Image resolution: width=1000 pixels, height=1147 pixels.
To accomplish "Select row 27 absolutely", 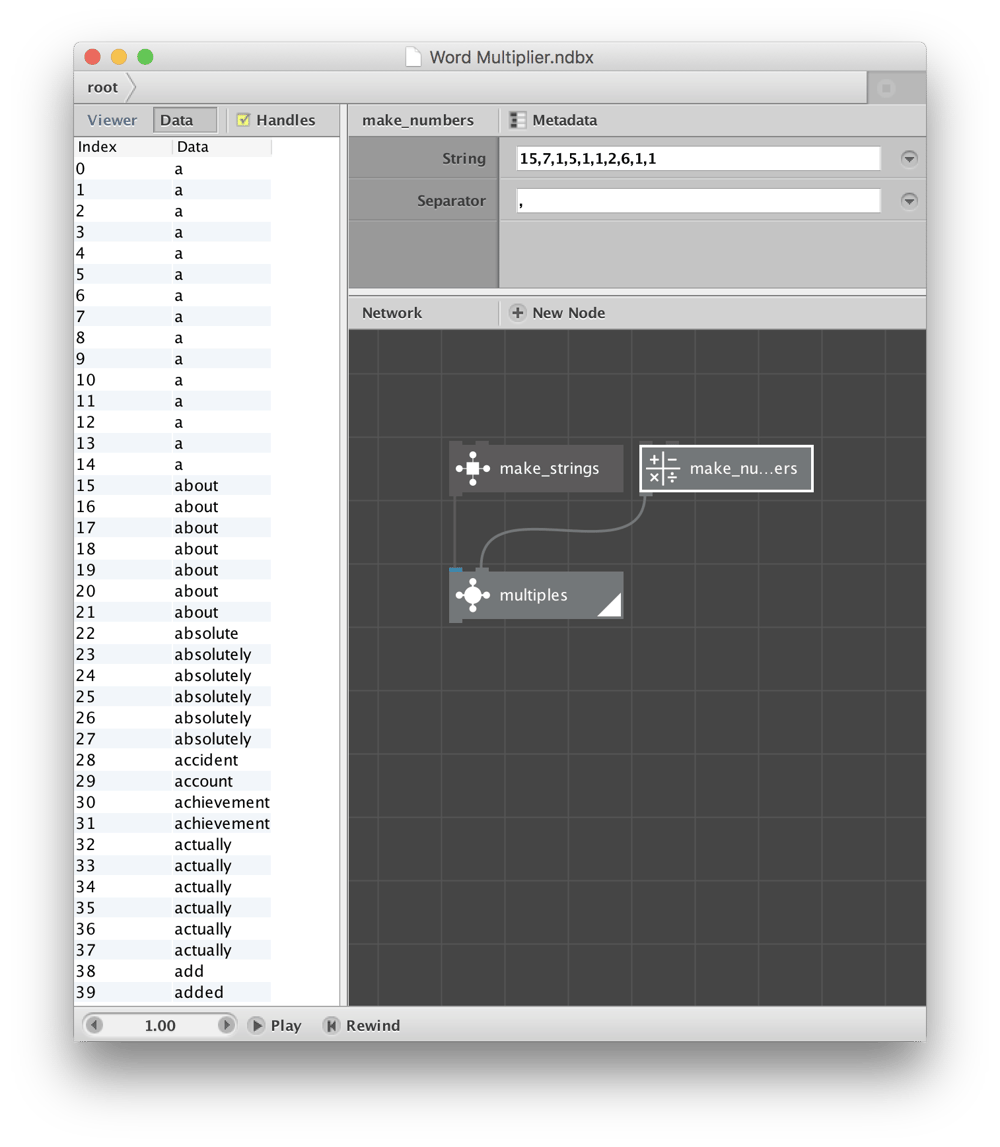I will 173,739.
